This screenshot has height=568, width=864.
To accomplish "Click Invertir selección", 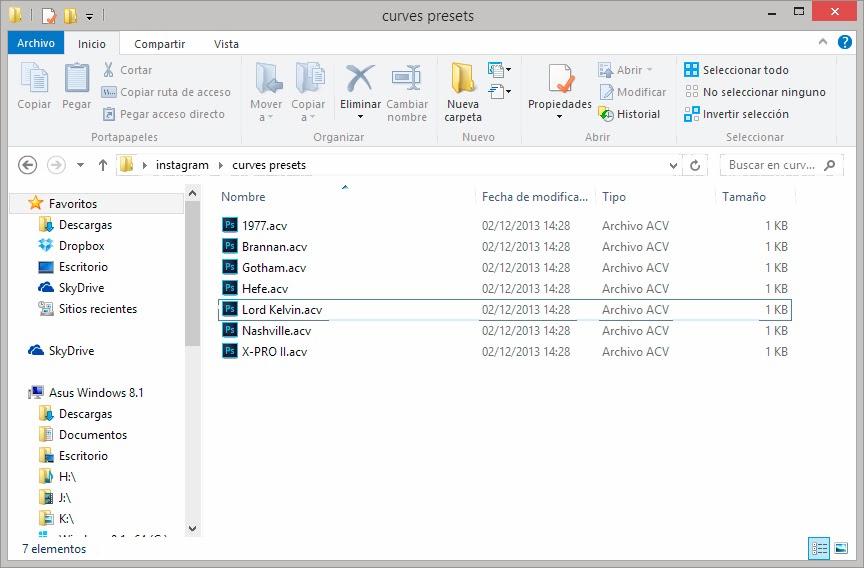I will [736, 114].
